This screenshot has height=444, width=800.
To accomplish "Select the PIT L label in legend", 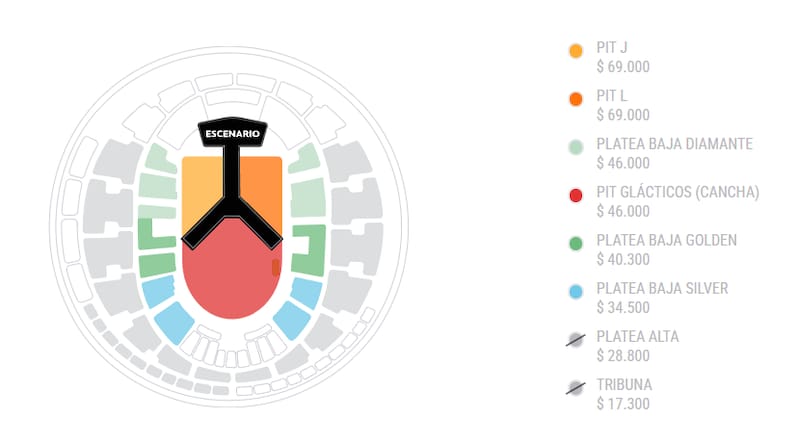I will pyautogui.click(x=612, y=95).
